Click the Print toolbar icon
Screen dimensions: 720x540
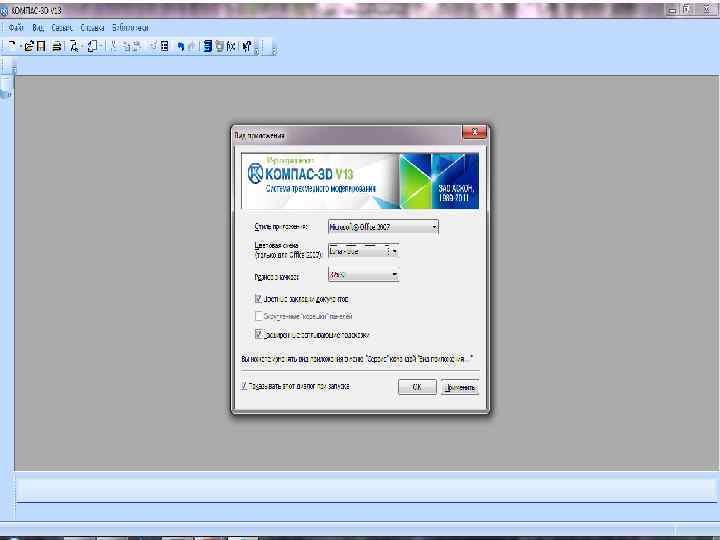(x=57, y=46)
